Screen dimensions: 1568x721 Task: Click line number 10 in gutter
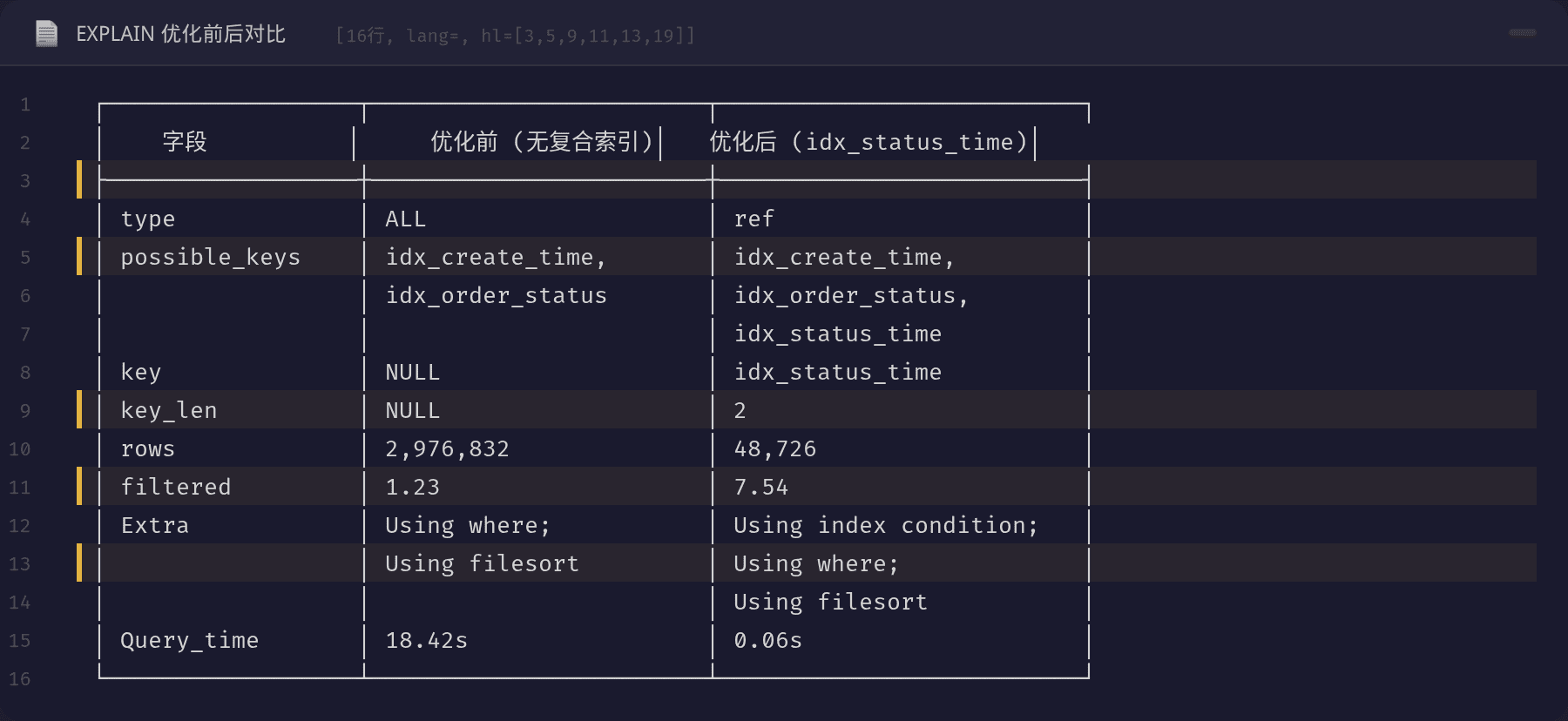(20, 449)
